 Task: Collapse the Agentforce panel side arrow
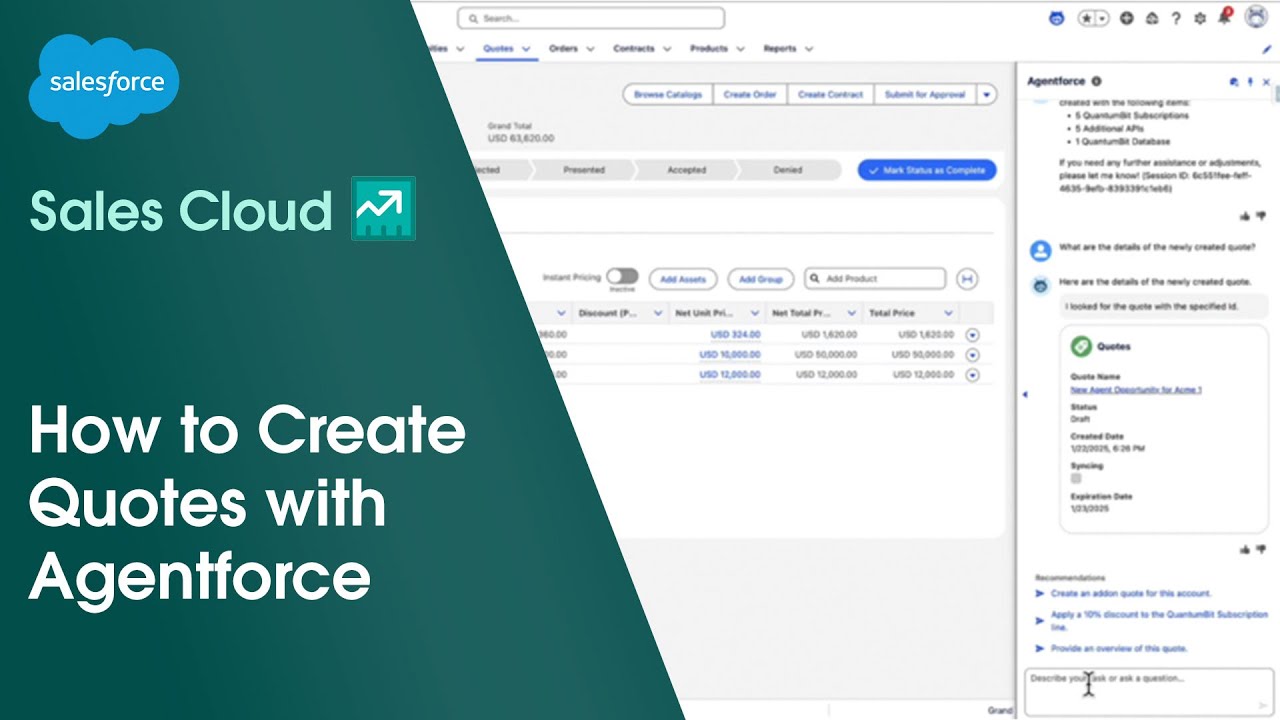coord(1024,395)
